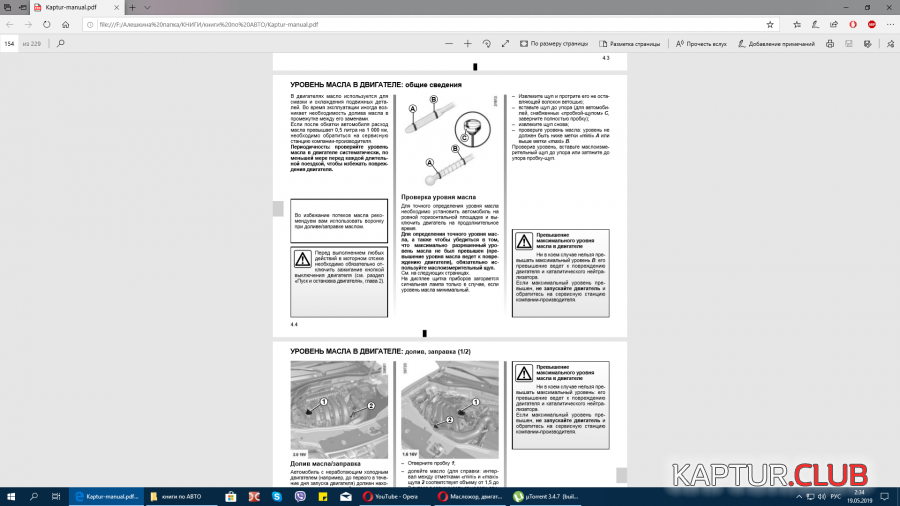This screenshot has width=900, height=506.
Task: Click the heading 'Проверка уровня масла'
Action: click(x=439, y=197)
